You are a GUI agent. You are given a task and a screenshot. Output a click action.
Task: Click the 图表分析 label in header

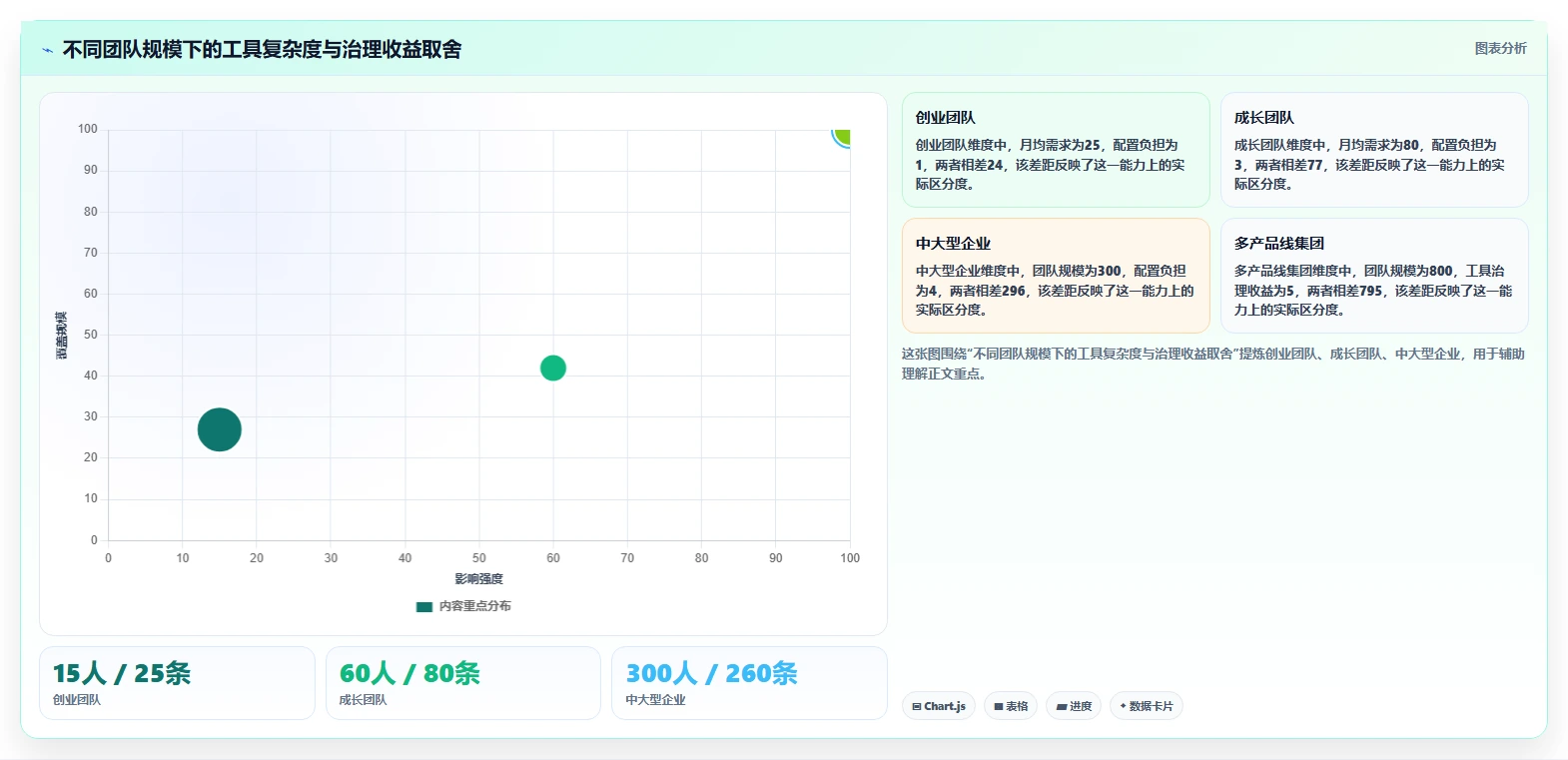point(1500,48)
